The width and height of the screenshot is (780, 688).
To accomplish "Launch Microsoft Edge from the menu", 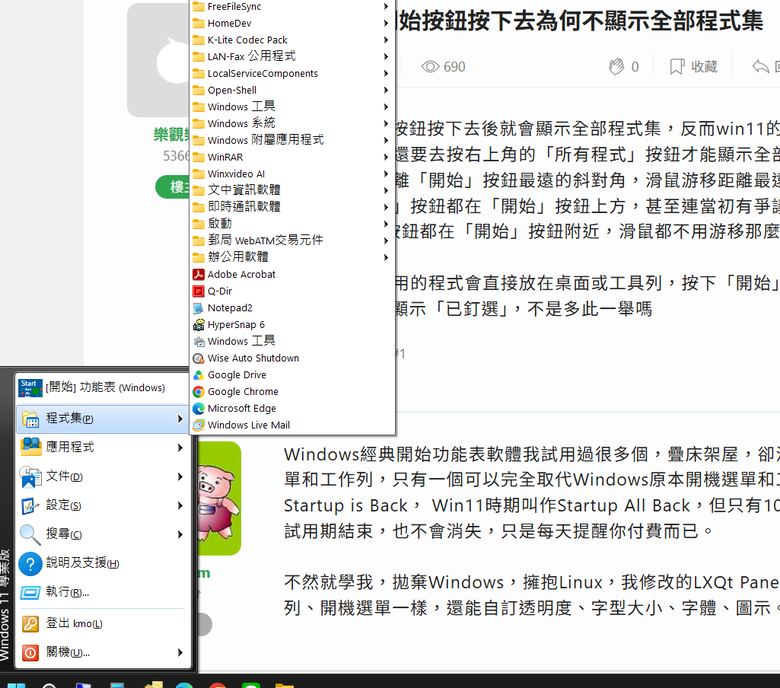I will point(292,408).
